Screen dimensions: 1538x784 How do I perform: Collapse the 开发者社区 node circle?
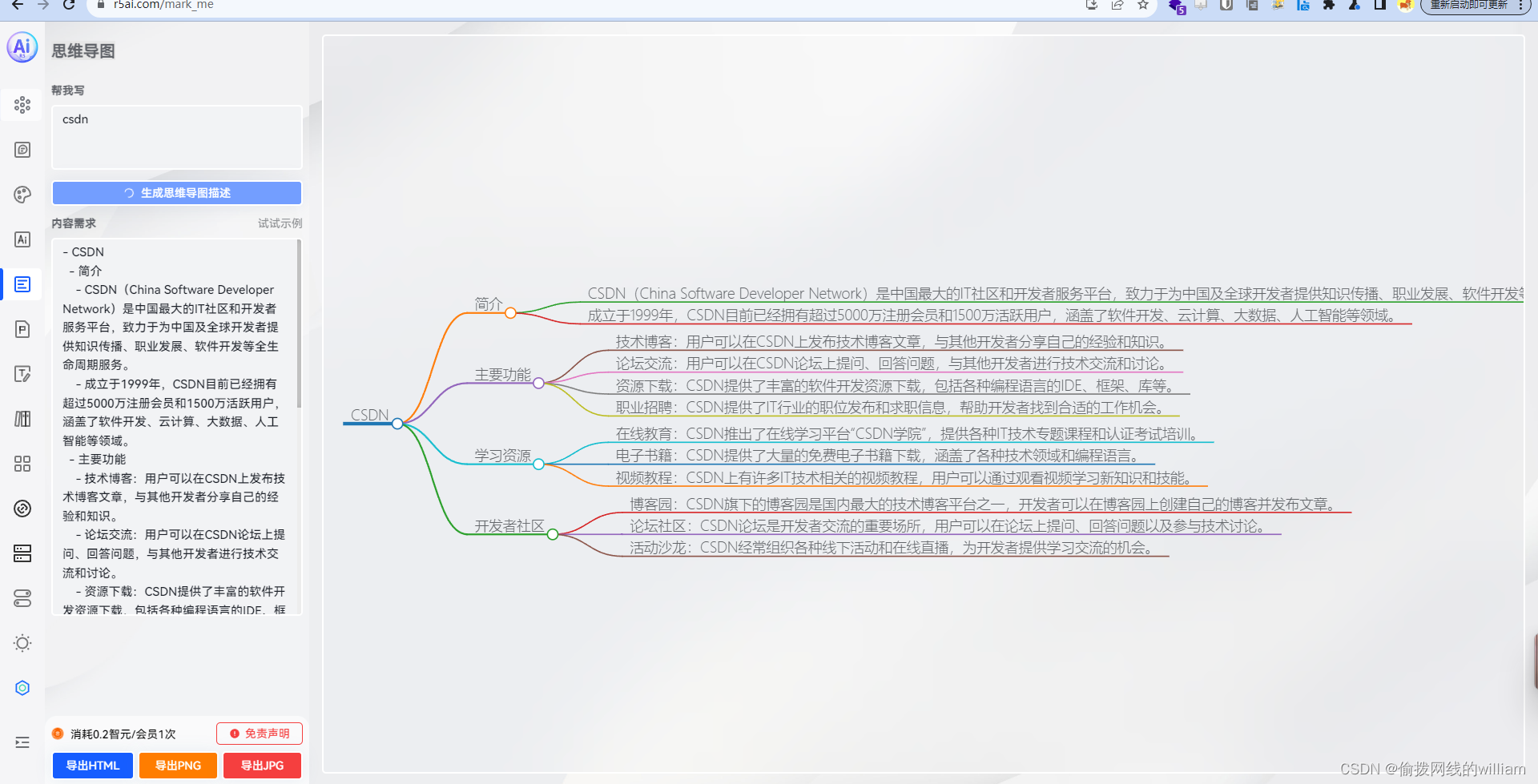pos(553,535)
